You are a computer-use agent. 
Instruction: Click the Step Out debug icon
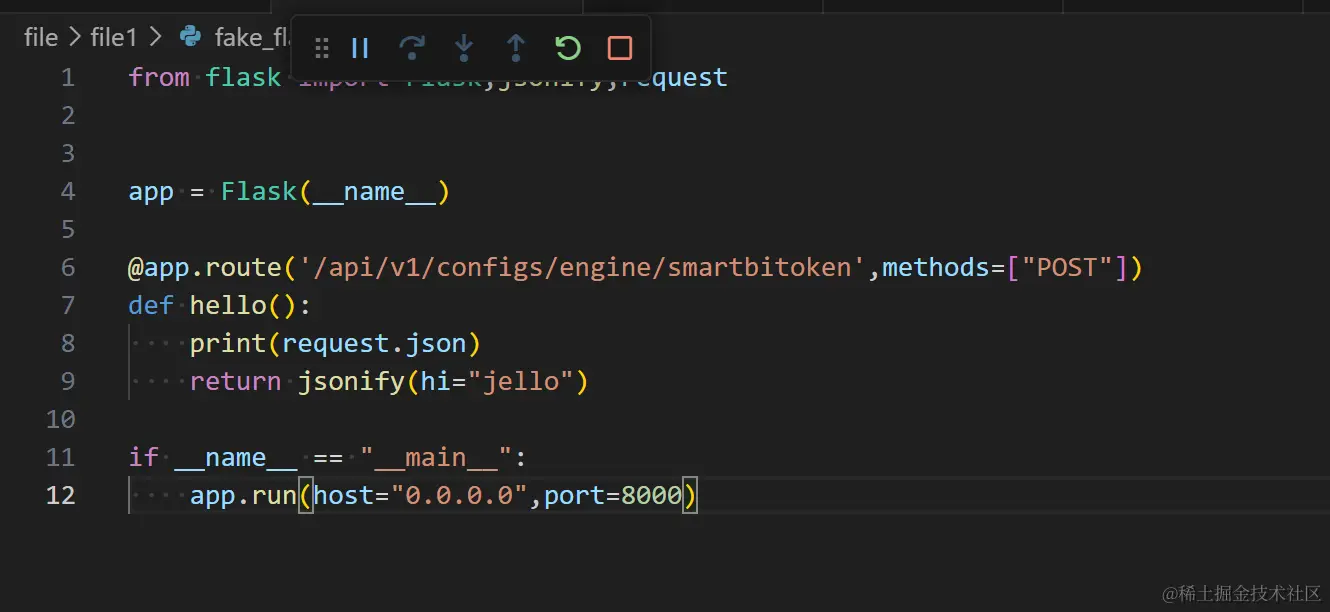point(516,48)
